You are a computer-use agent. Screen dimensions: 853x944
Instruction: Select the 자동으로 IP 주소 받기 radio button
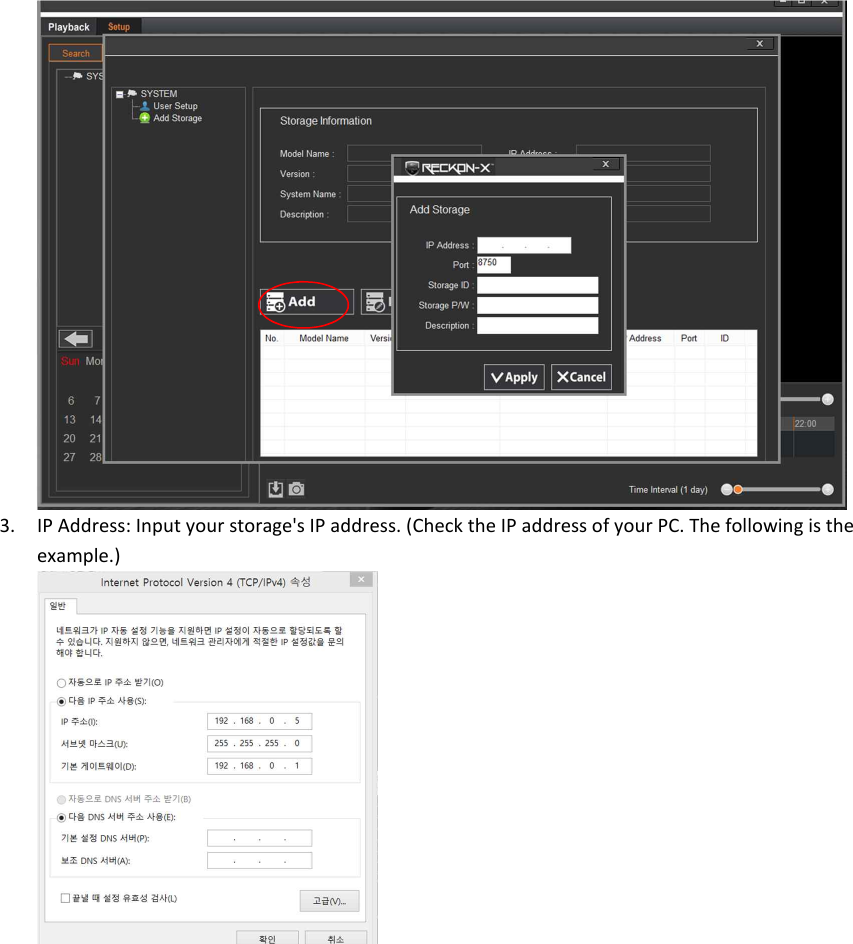coord(60,682)
